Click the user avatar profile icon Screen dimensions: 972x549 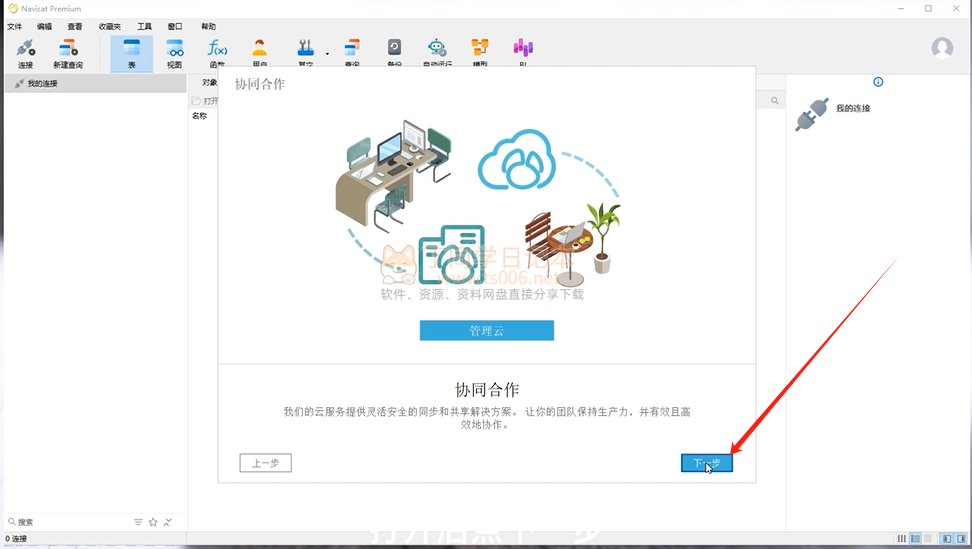942,48
